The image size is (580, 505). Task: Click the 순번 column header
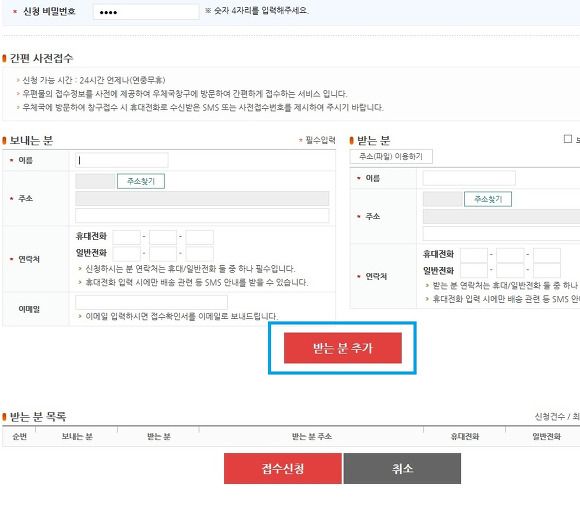(x=19, y=437)
